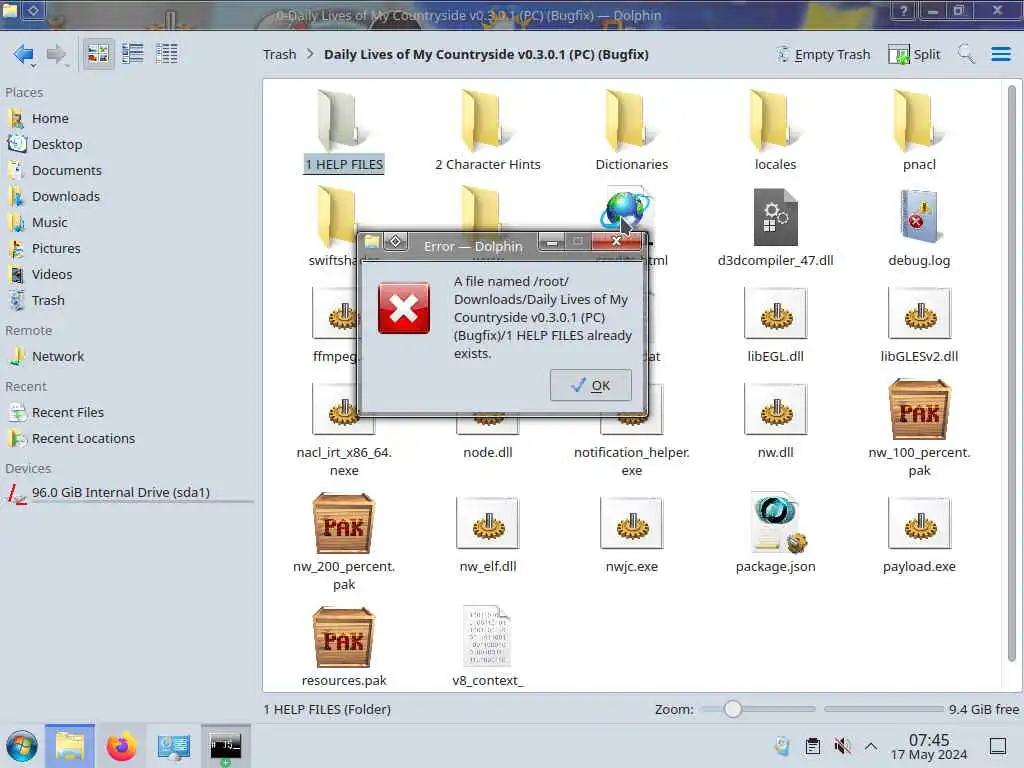Image resolution: width=1024 pixels, height=768 pixels.
Task: Select the 1 HELP FILES folder
Action: pos(344,131)
